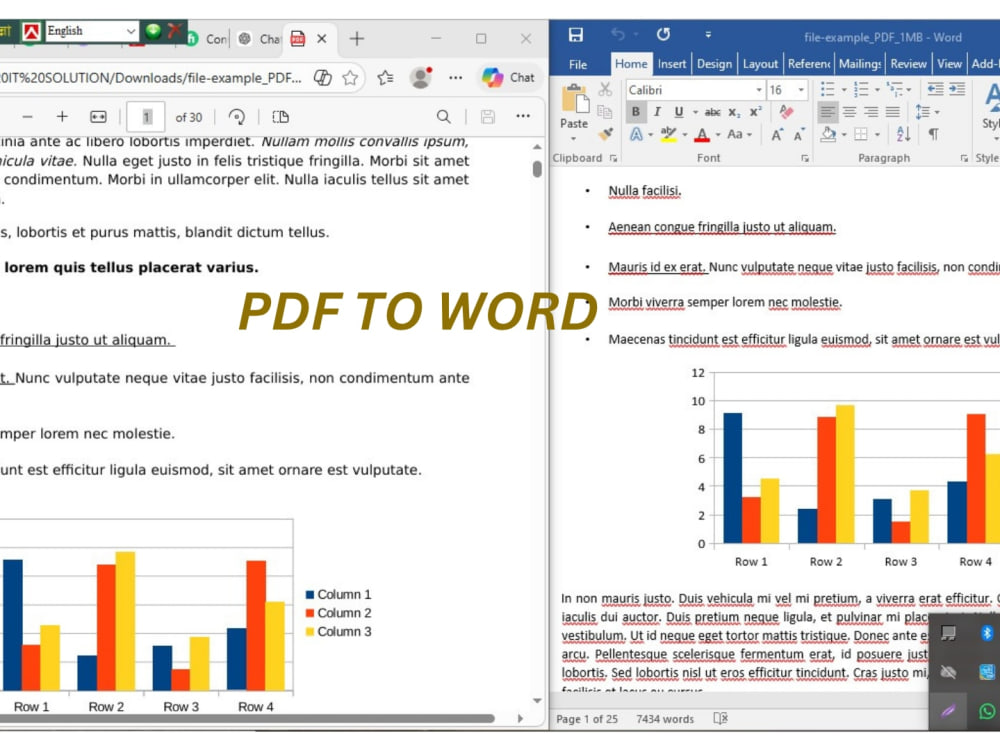
Task: Switch to the Layout tab
Action: (760, 64)
